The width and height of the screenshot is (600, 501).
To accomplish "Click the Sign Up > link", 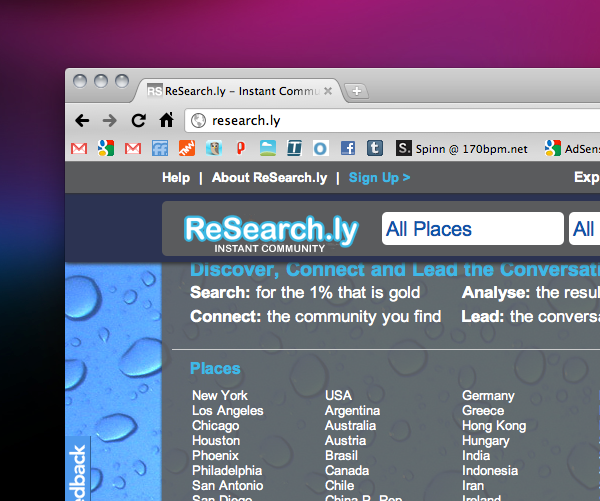I will coord(379,178).
